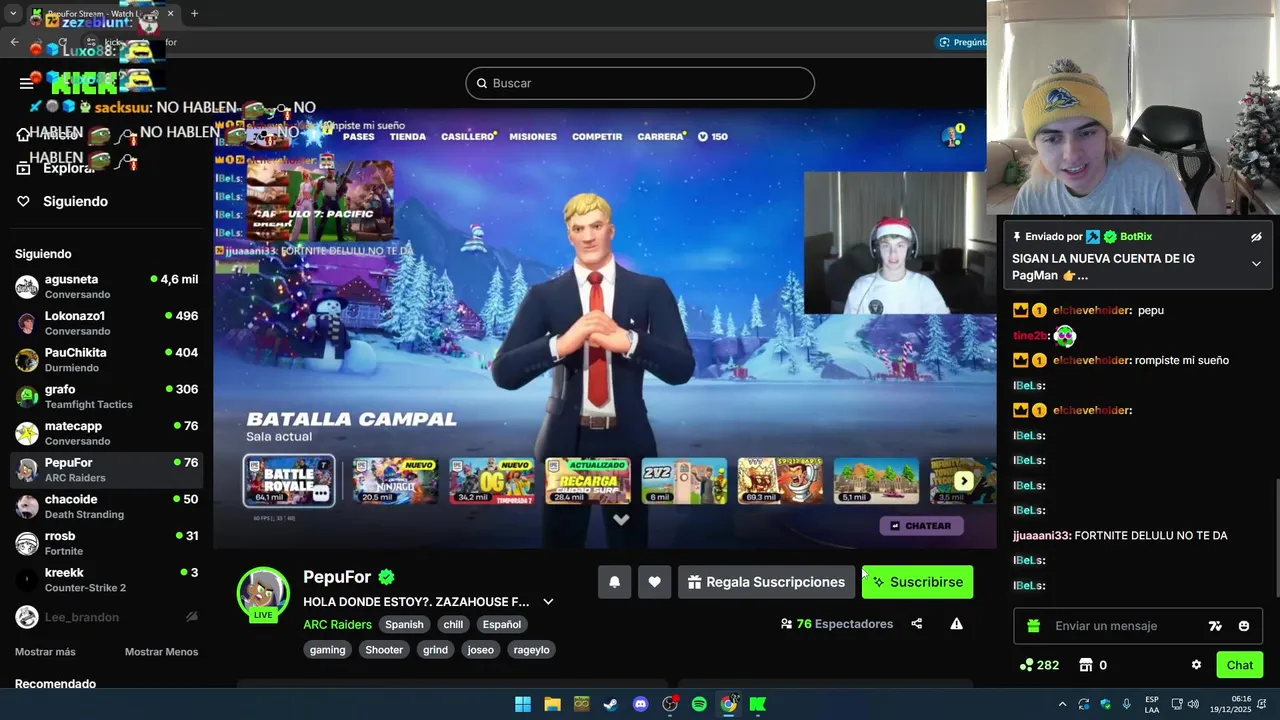Select the COMPETIR tab in Fortnite lobby
This screenshot has width=1280, height=720.
pos(597,137)
